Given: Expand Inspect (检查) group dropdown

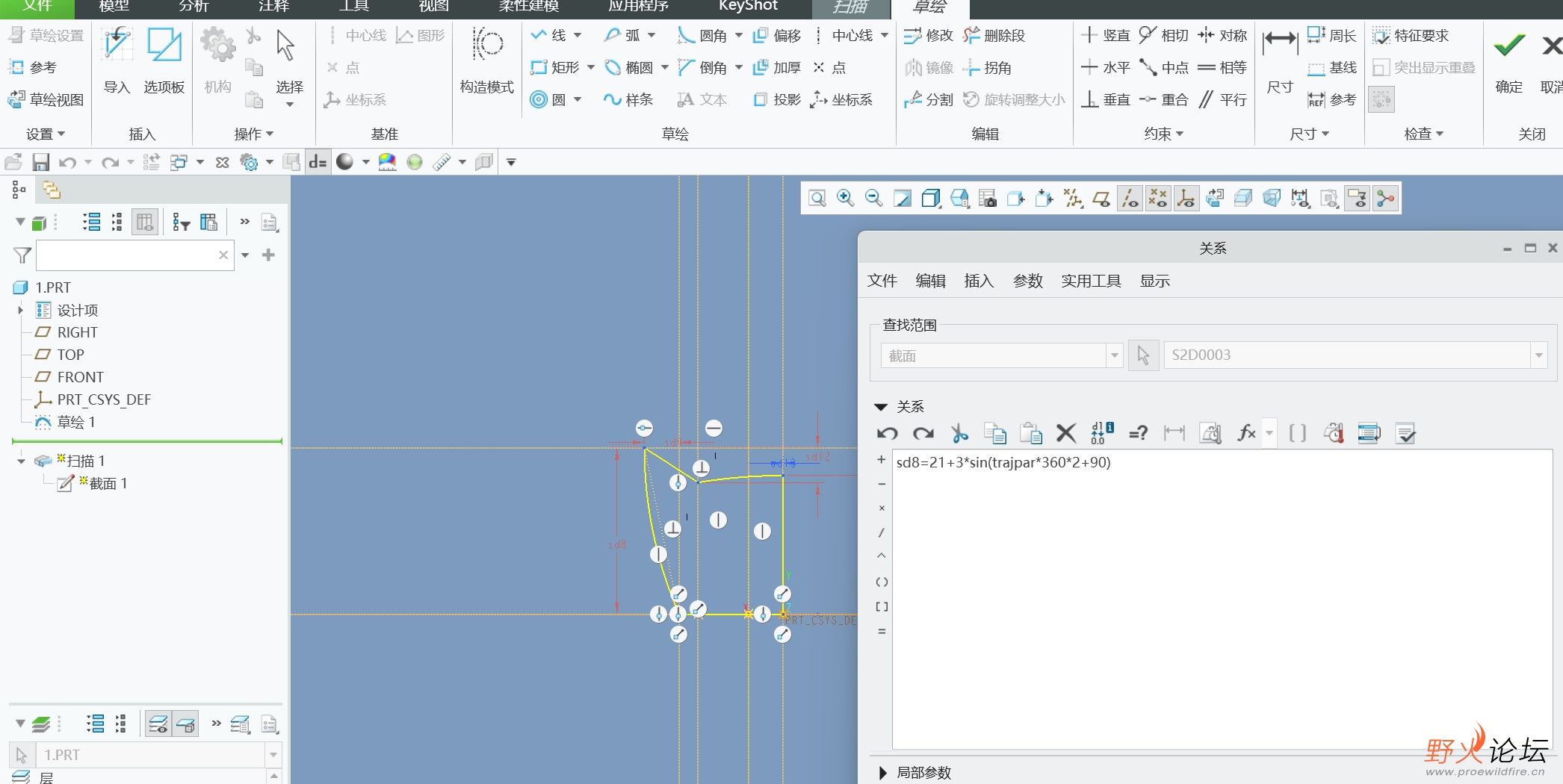Looking at the screenshot, I should [1424, 134].
